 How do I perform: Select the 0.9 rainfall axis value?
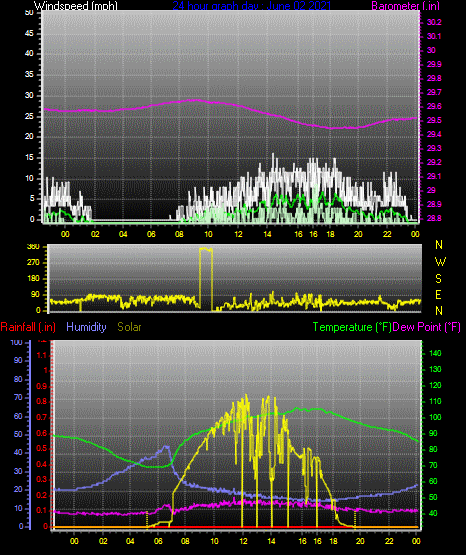click(x=42, y=387)
